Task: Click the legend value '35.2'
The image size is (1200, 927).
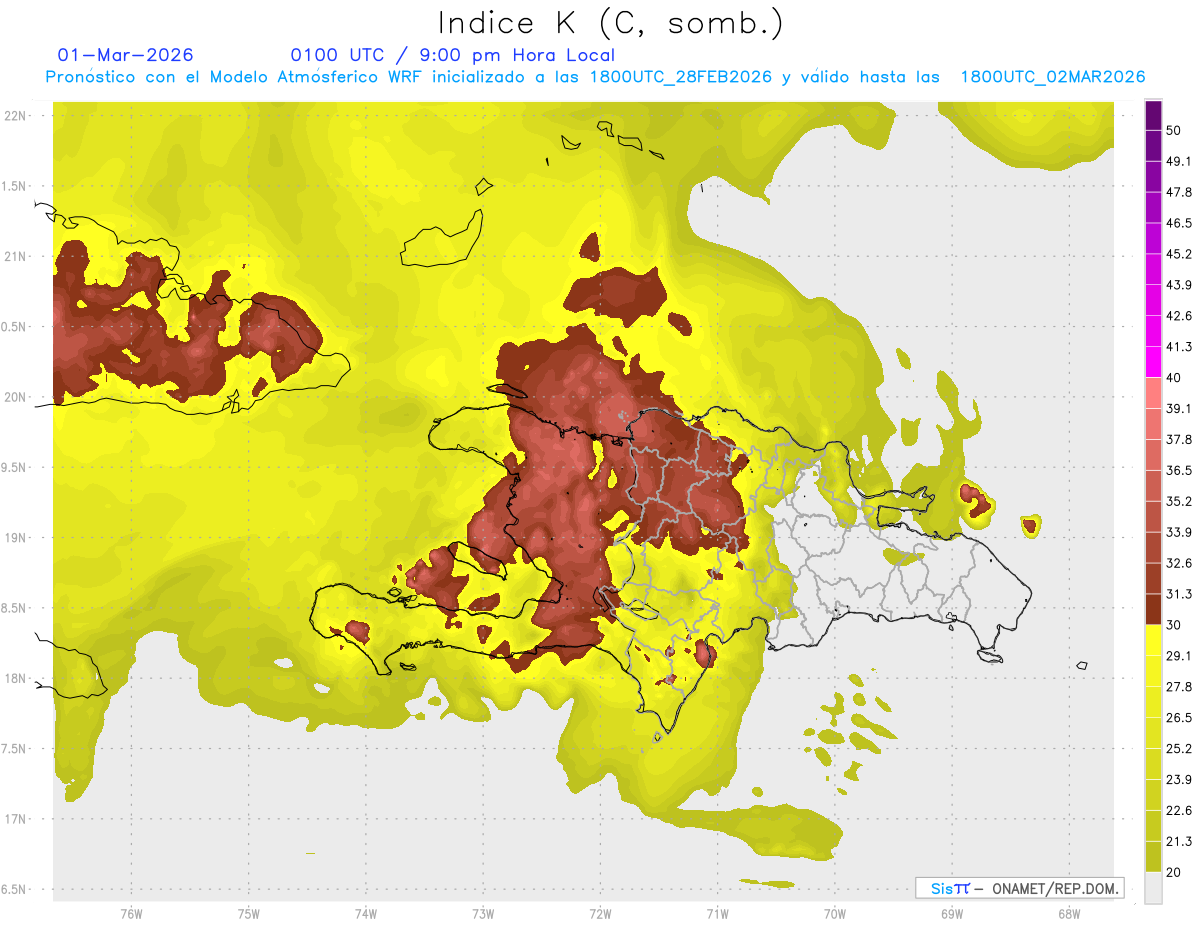Action: pos(1179,501)
